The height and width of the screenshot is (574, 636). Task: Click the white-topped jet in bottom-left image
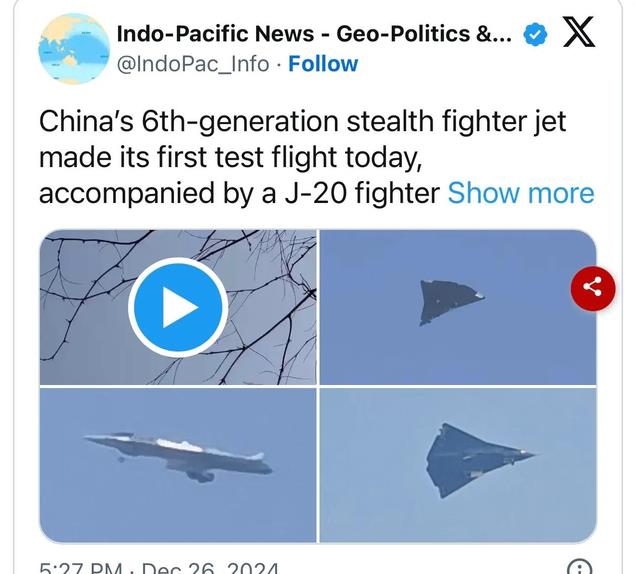point(178,457)
